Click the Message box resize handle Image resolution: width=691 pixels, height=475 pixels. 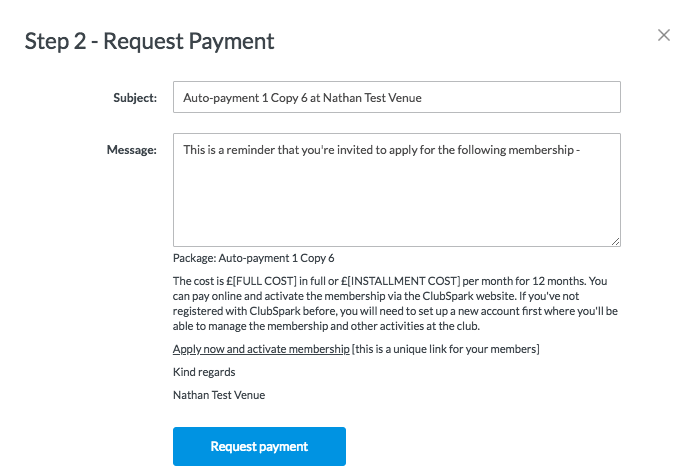616,241
